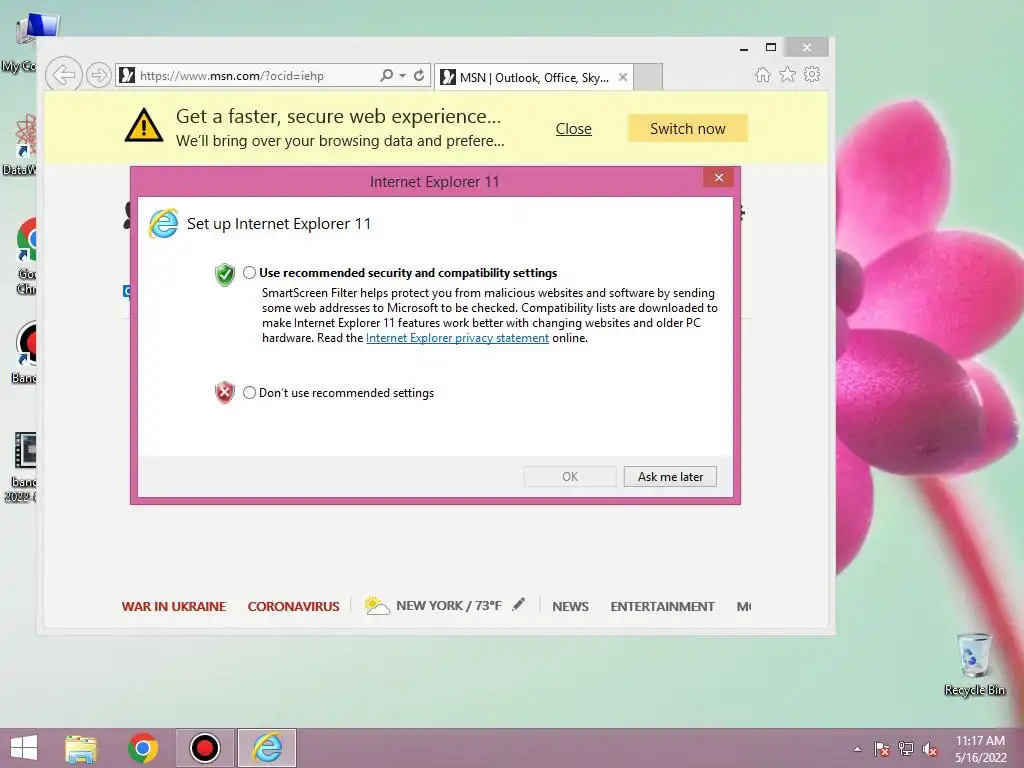Click the red shield X icon
The width and height of the screenshot is (1024, 768).
pyautogui.click(x=225, y=392)
